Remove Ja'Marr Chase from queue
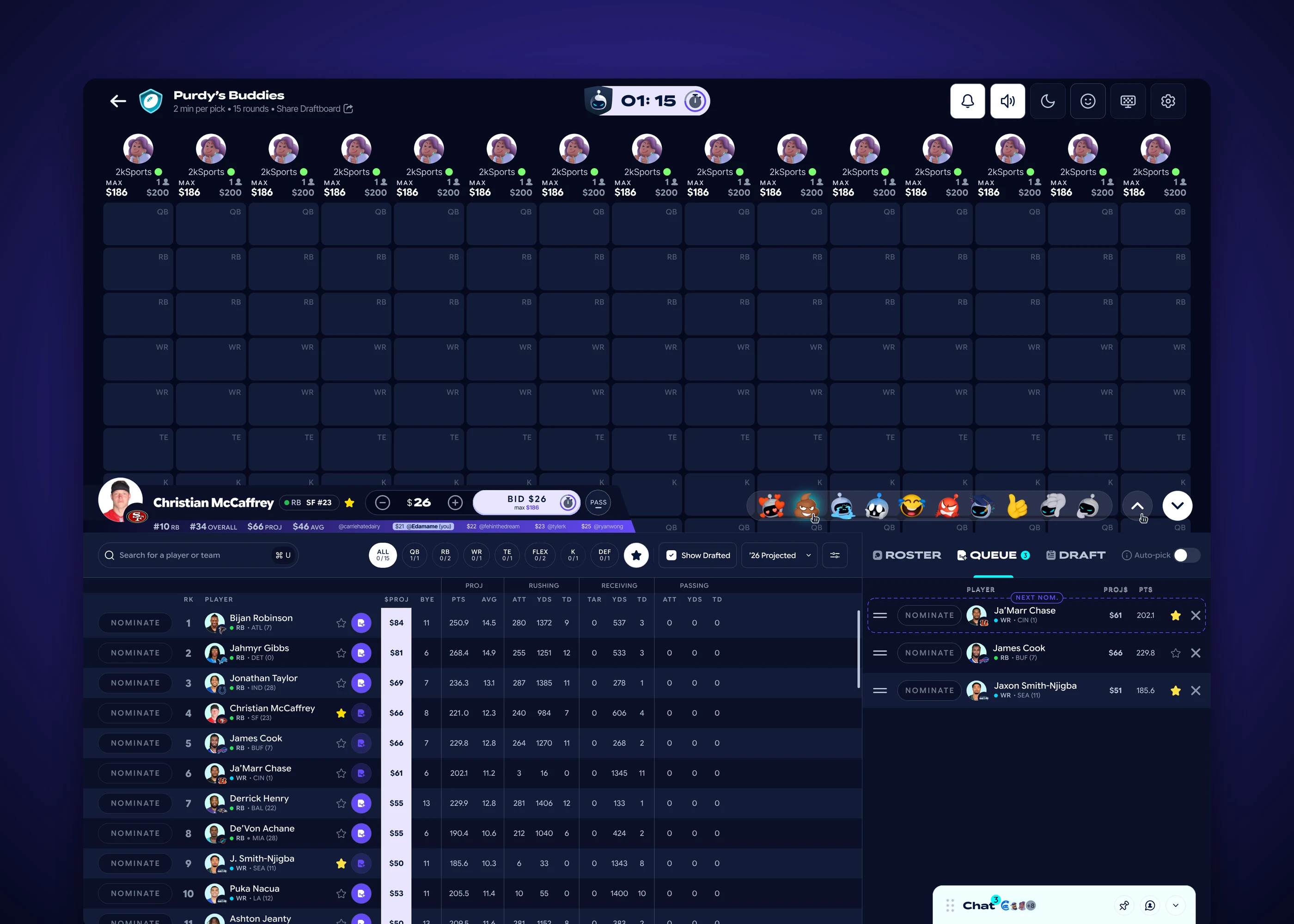This screenshot has height=924, width=1294. point(1196,616)
